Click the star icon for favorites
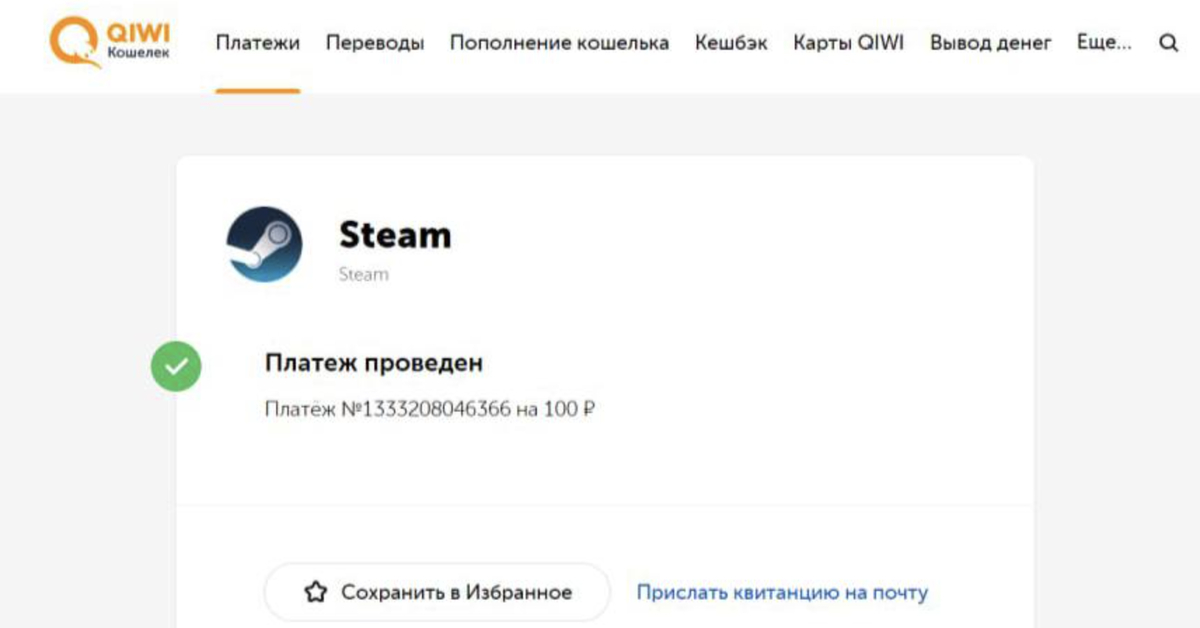Screen dimensions: 1200x628 coord(315,593)
